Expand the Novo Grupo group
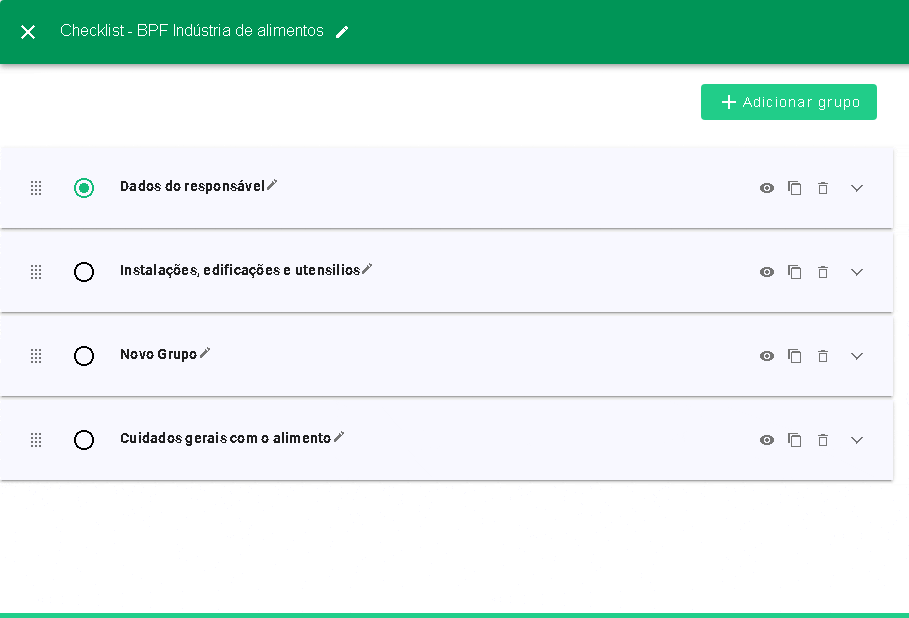The width and height of the screenshot is (909, 618). click(856, 356)
